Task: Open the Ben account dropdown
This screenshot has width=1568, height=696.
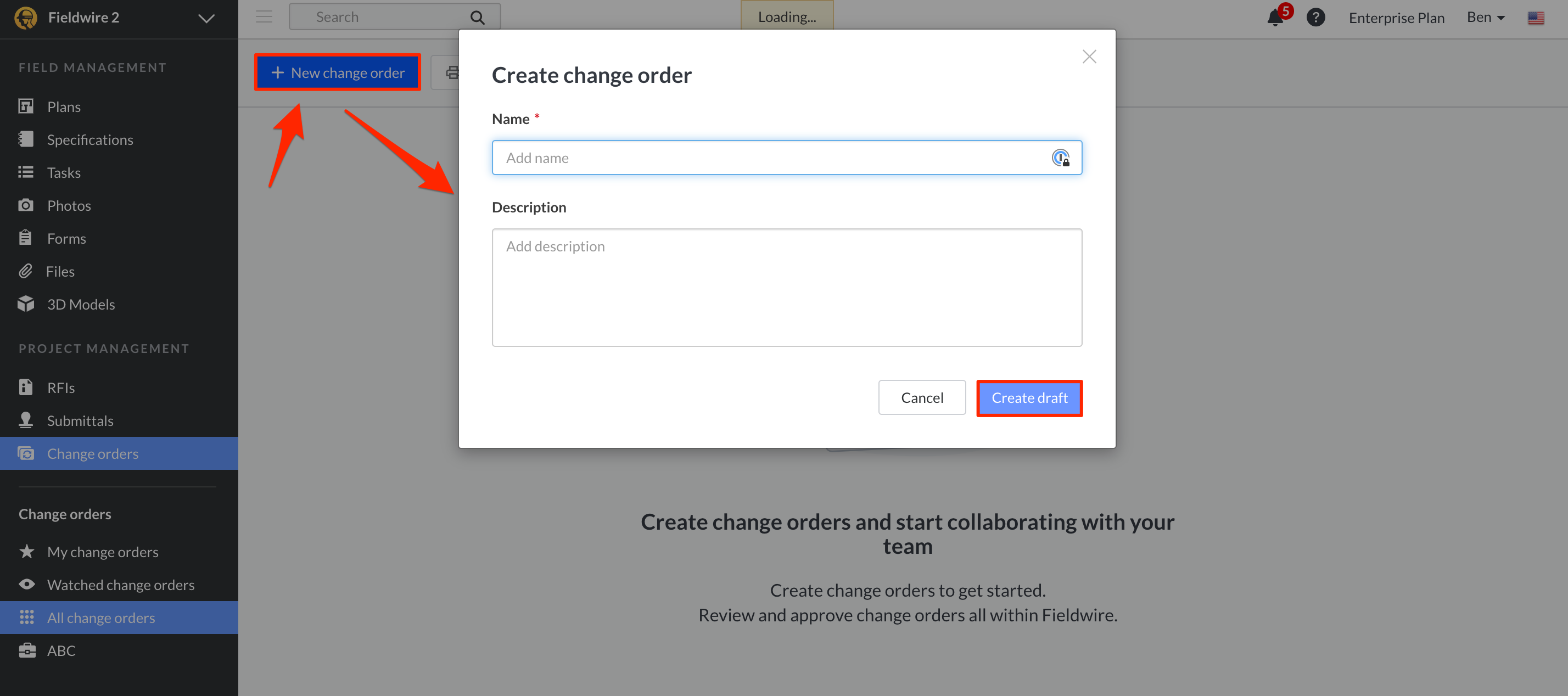Action: point(1485,17)
